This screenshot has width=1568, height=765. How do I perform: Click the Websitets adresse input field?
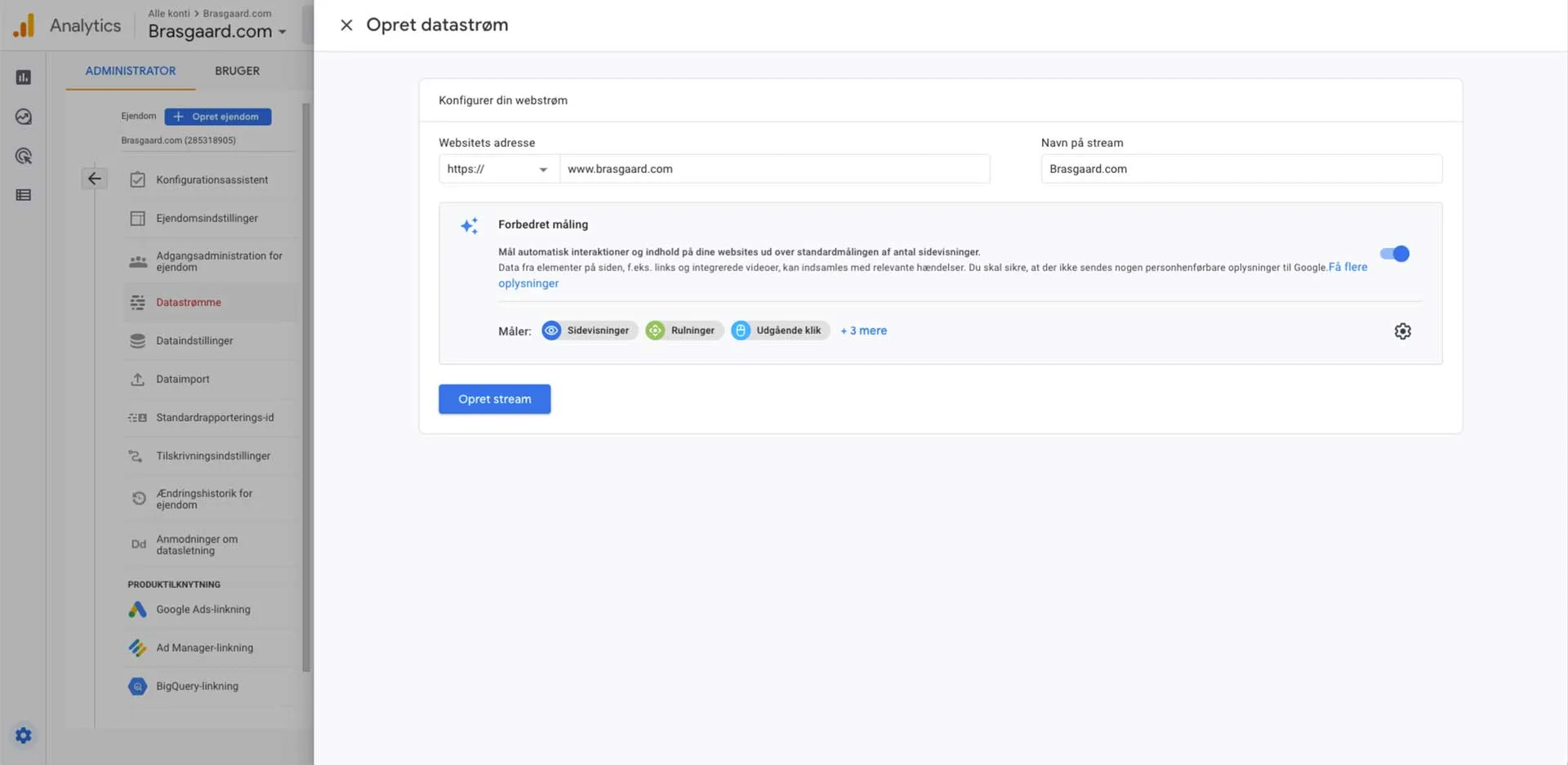click(773, 169)
